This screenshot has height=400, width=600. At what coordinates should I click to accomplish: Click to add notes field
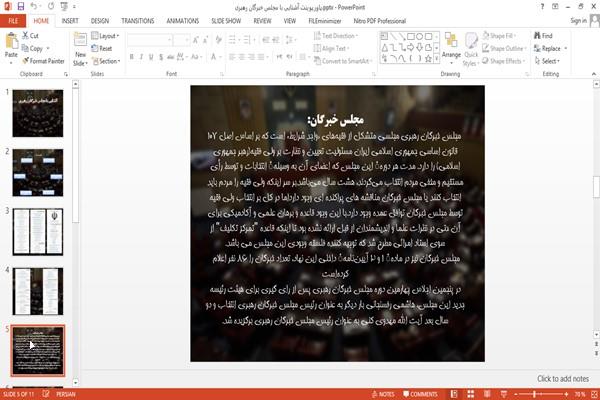(x=563, y=379)
